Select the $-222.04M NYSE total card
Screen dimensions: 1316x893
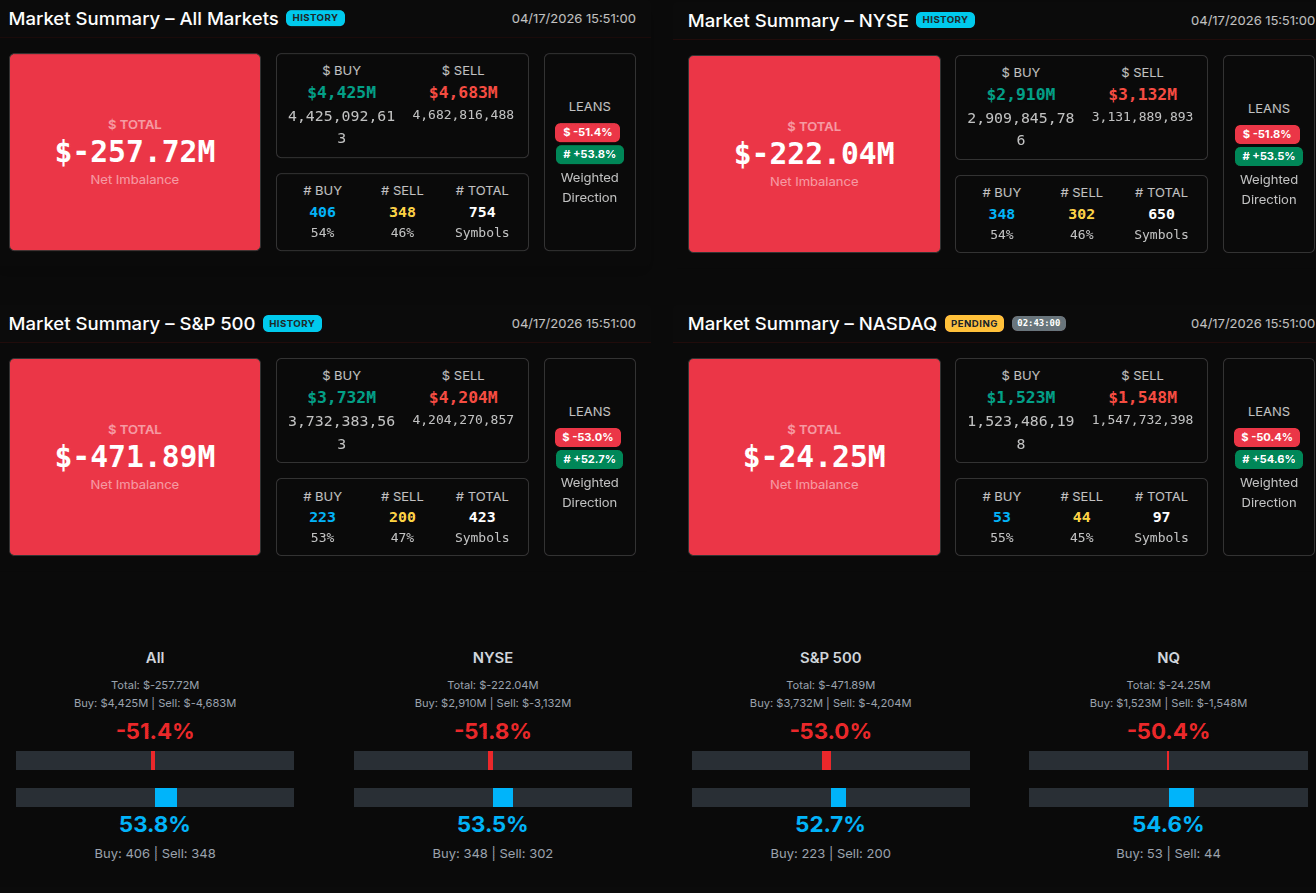(814, 154)
